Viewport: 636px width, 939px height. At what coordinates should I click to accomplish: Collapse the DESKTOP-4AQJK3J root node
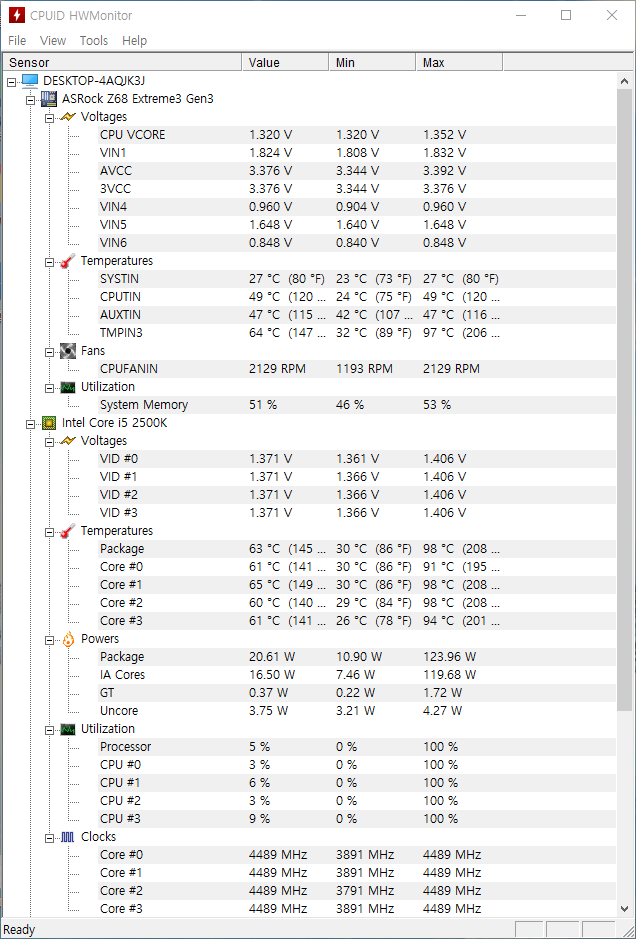11,82
